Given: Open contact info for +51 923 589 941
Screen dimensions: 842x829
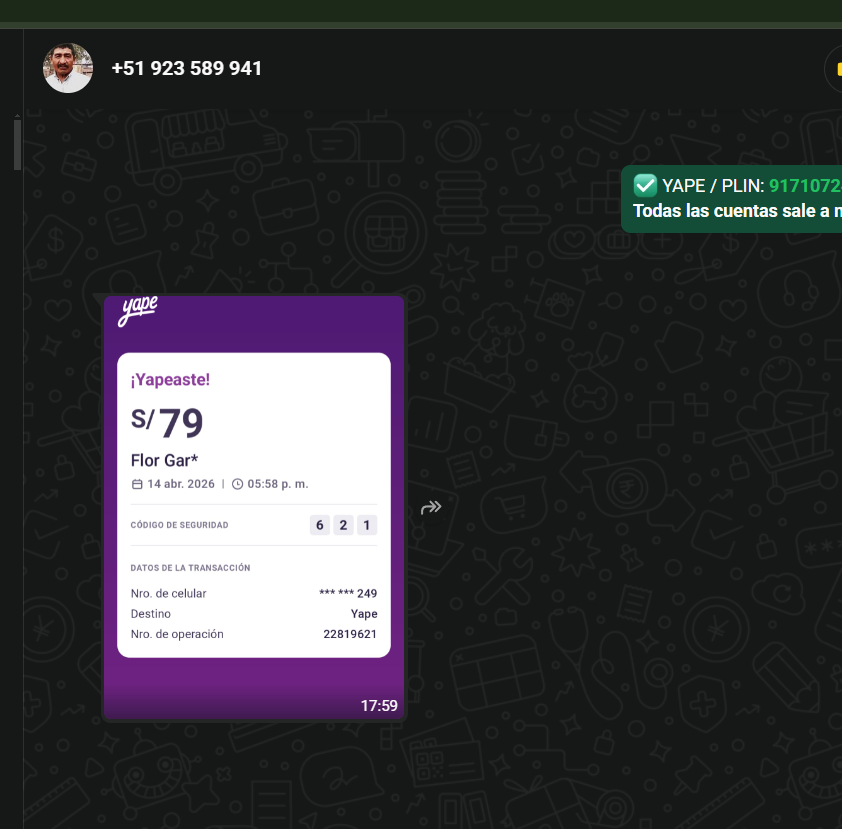Looking at the screenshot, I should point(186,69).
